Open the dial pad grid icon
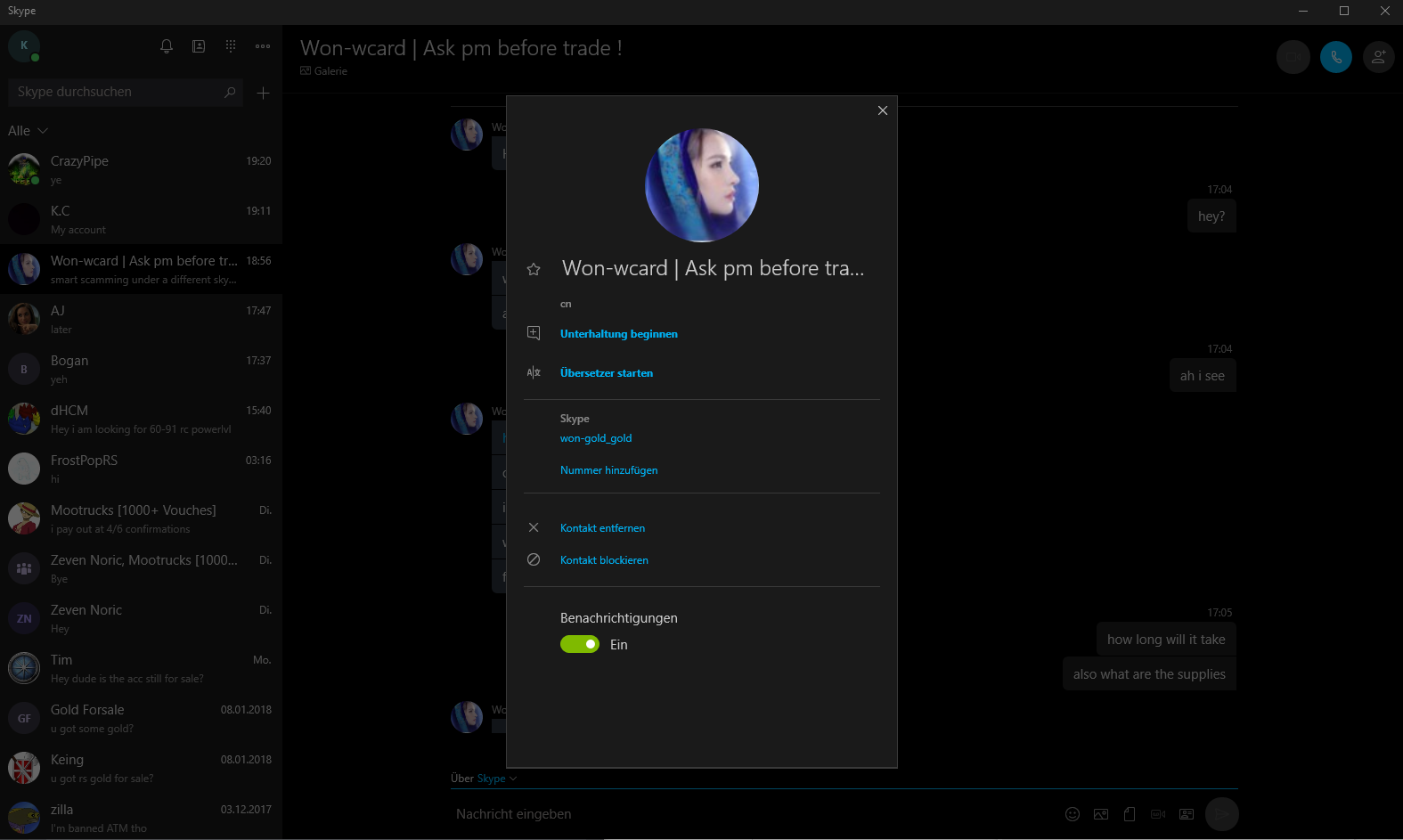1403x840 pixels. click(x=231, y=46)
